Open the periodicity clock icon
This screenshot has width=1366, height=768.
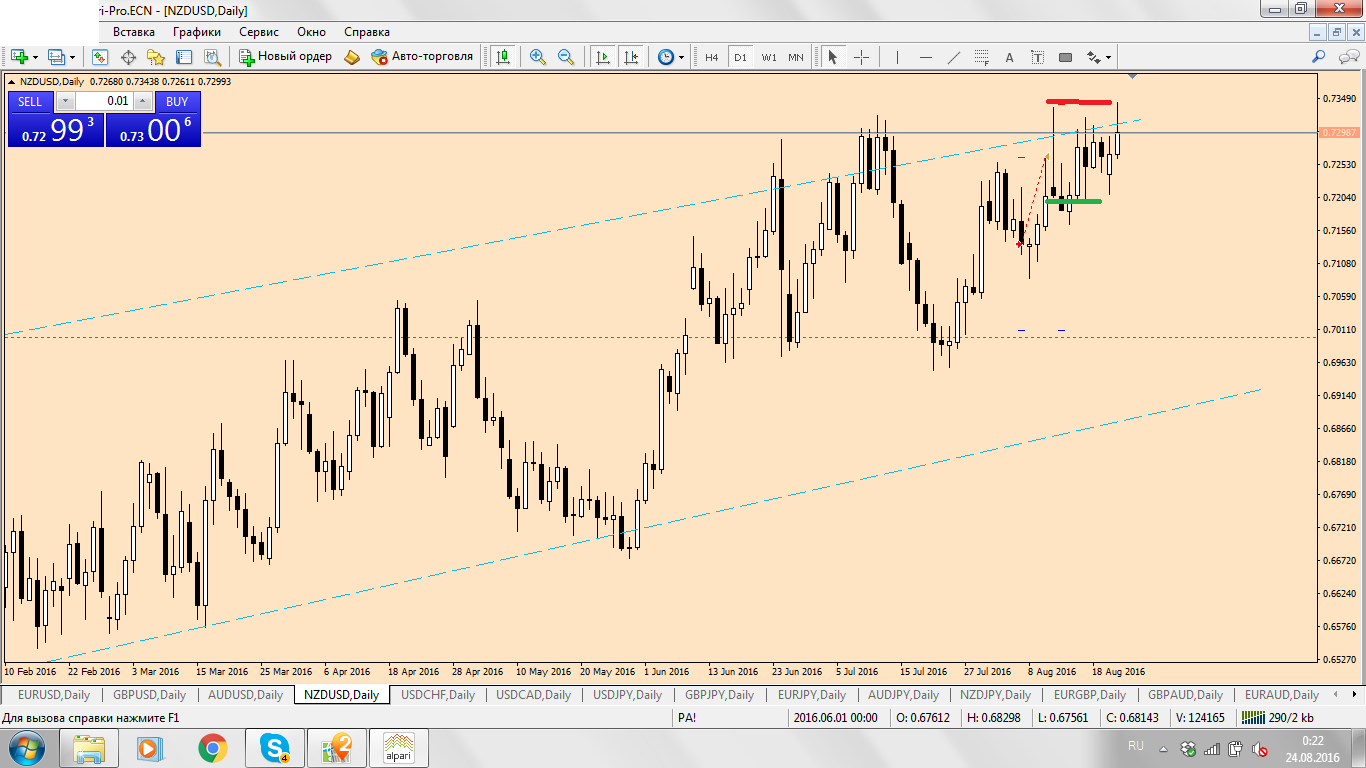[666, 57]
